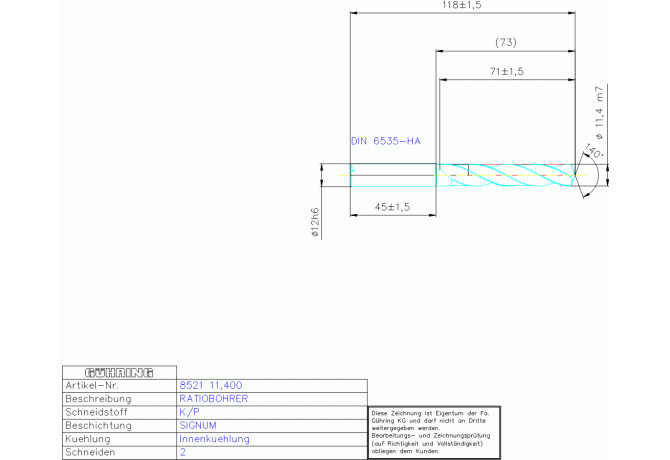
Task: Click the ø12h6 shank diameter label
Action: click(x=314, y=223)
